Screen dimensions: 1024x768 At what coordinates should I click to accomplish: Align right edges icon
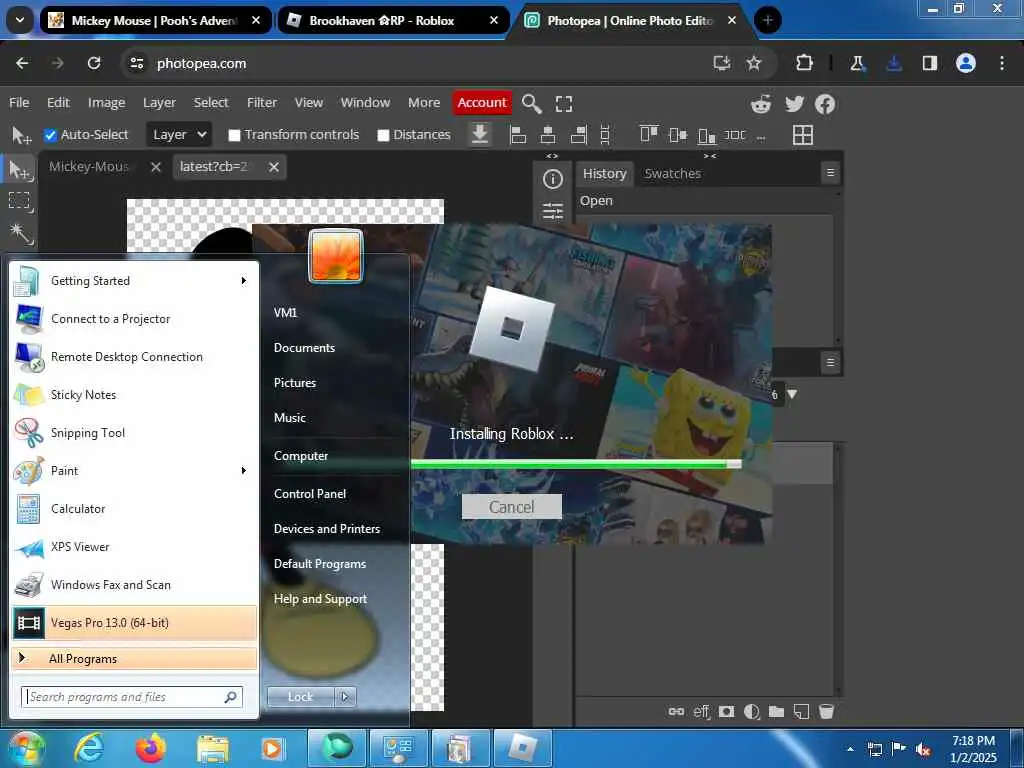coord(579,135)
